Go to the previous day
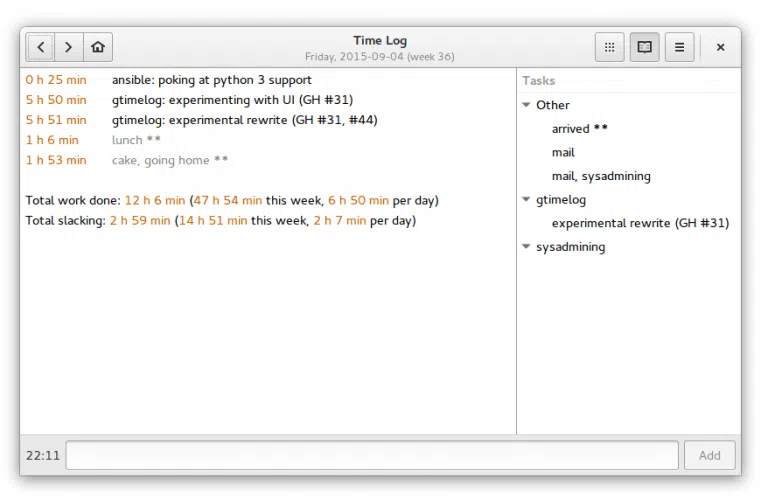 click(x=40, y=47)
